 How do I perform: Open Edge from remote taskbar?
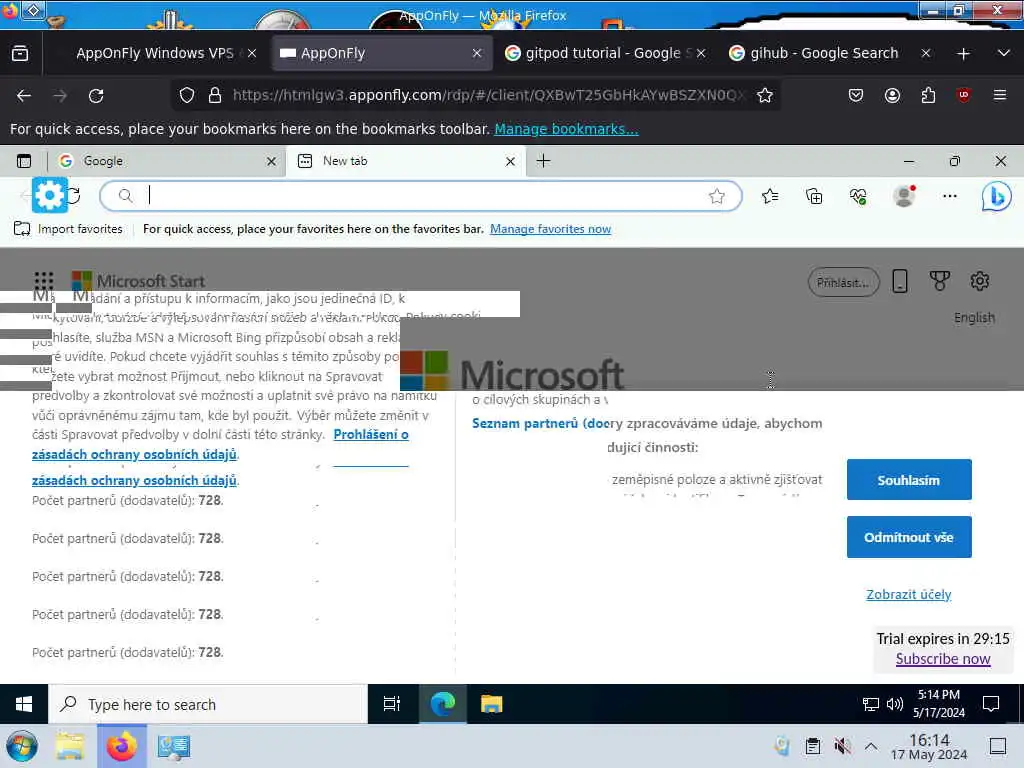pos(442,704)
